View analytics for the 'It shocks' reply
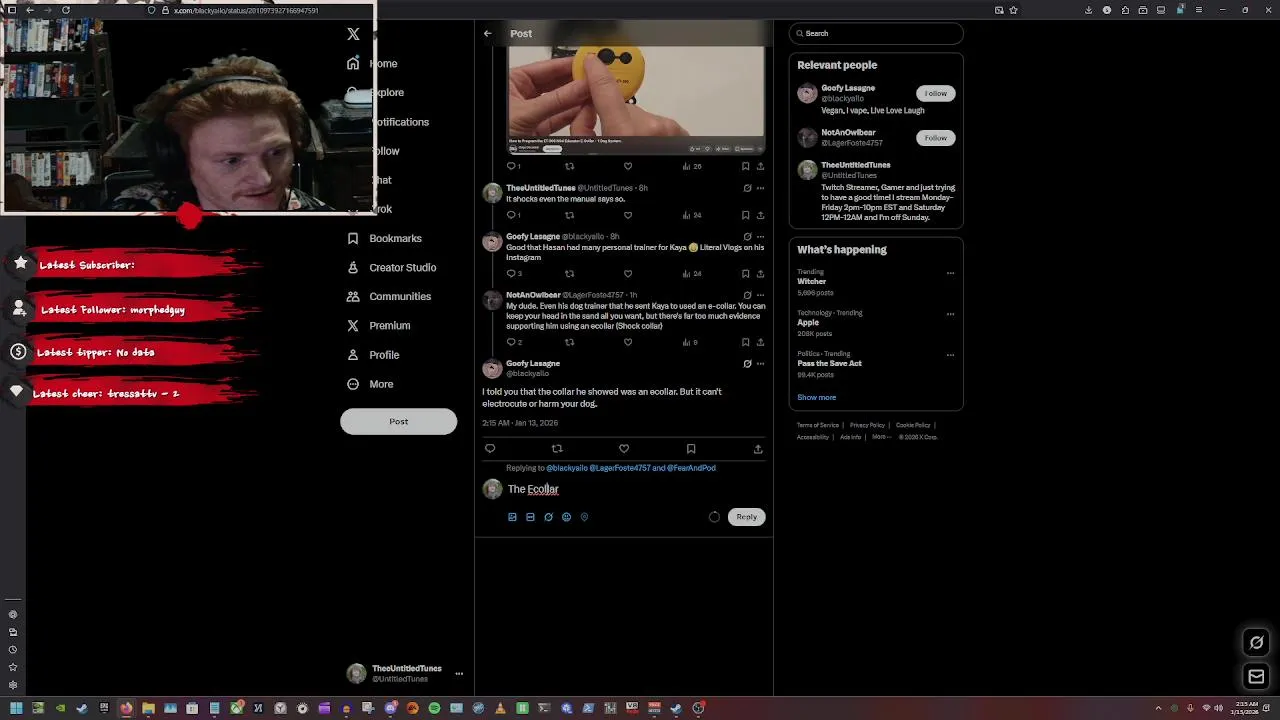This screenshot has width=1280, height=720. (692, 215)
